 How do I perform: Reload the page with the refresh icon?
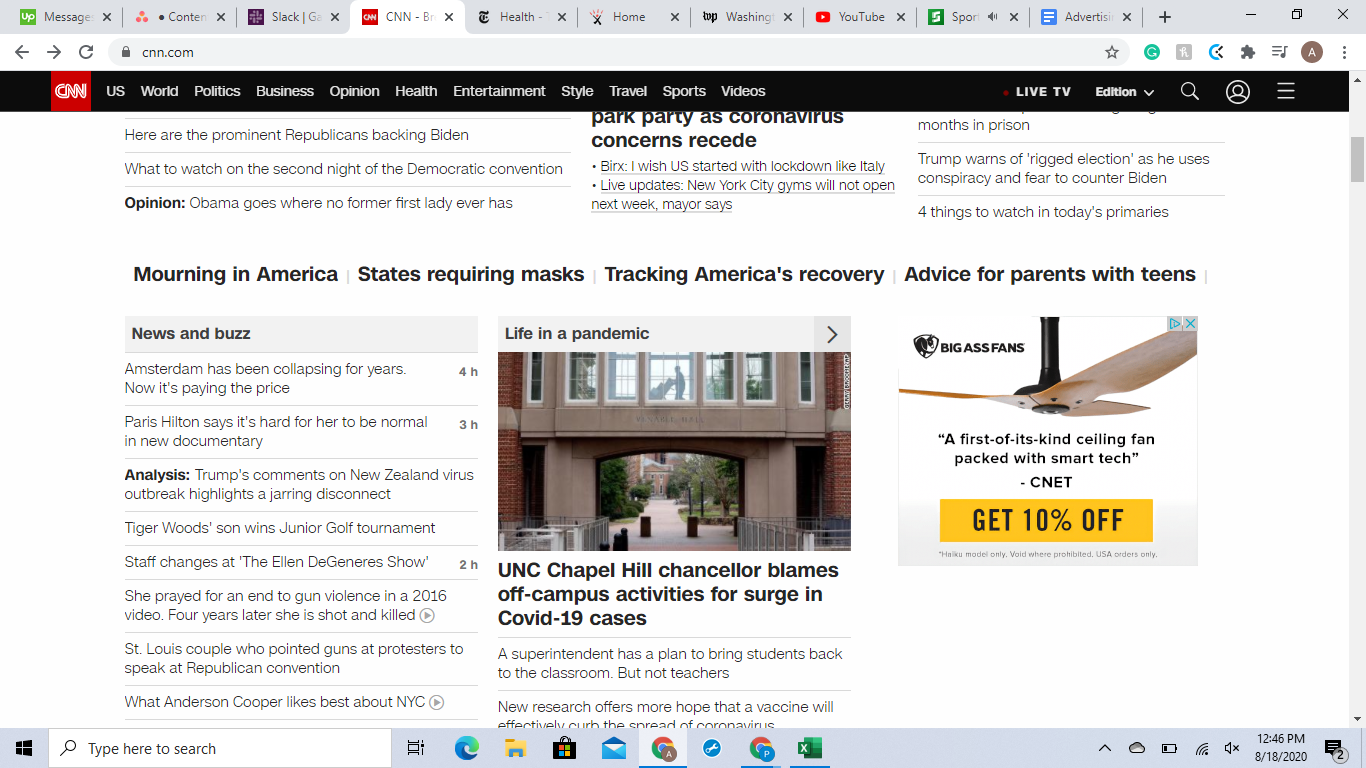point(86,52)
